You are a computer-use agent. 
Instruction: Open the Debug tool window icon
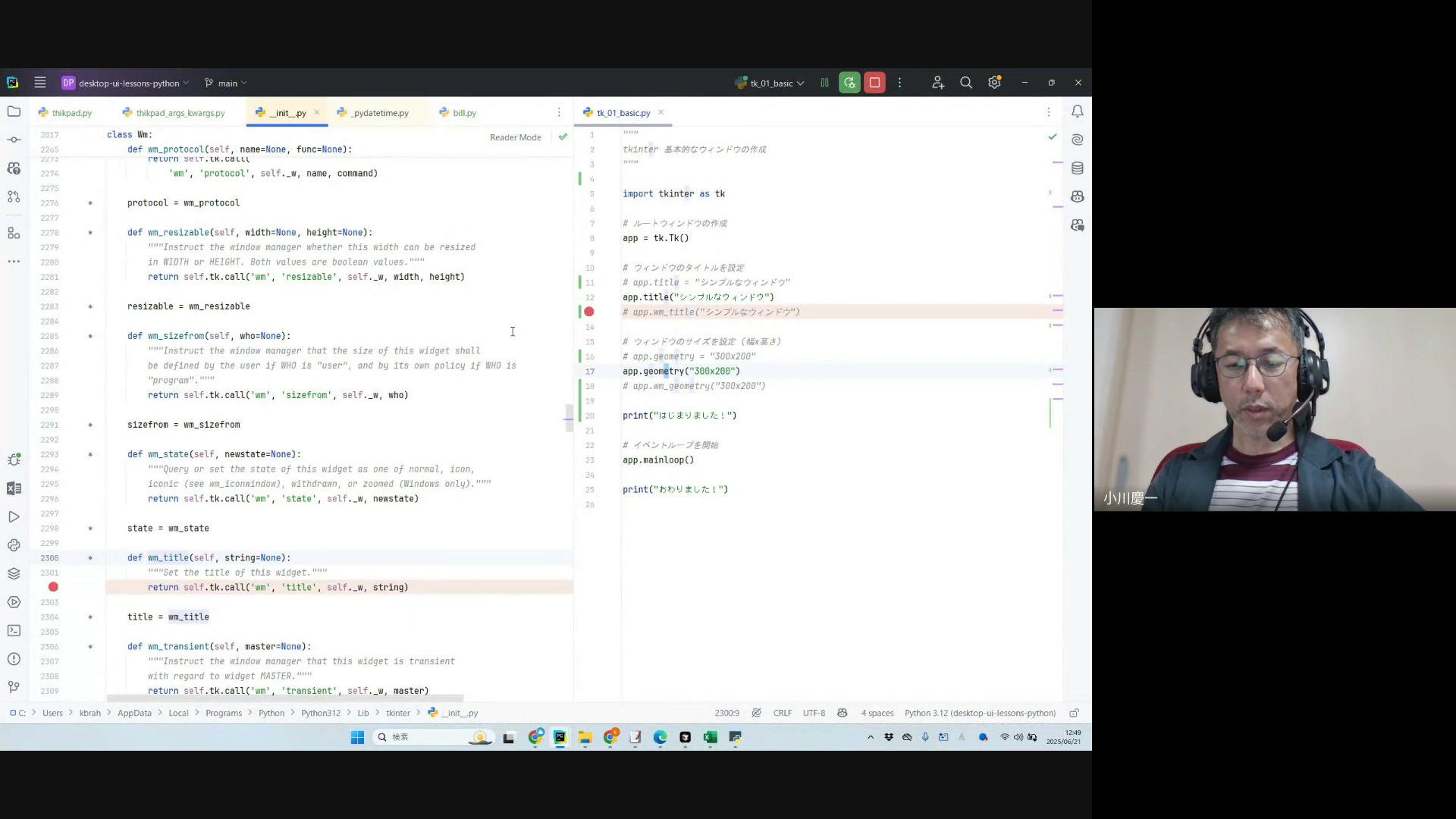point(14,460)
